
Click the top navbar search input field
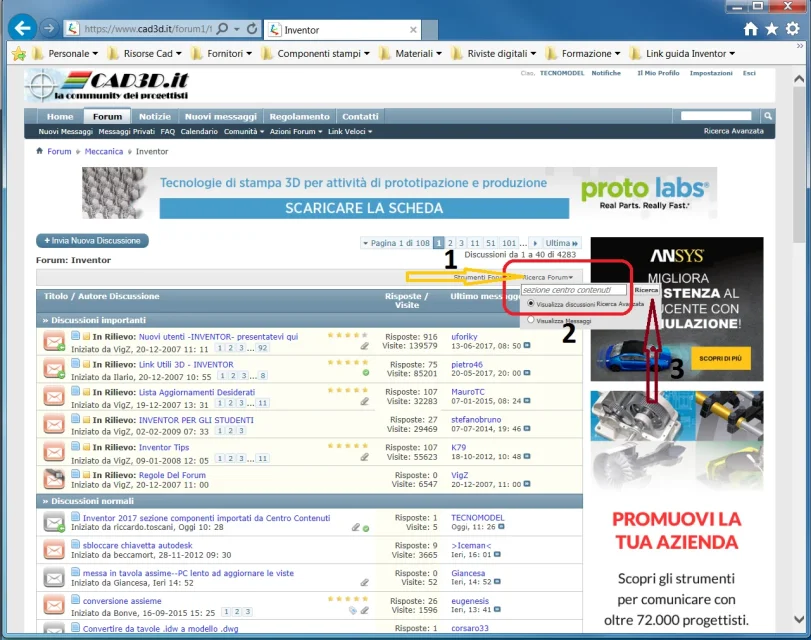click(x=716, y=116)
